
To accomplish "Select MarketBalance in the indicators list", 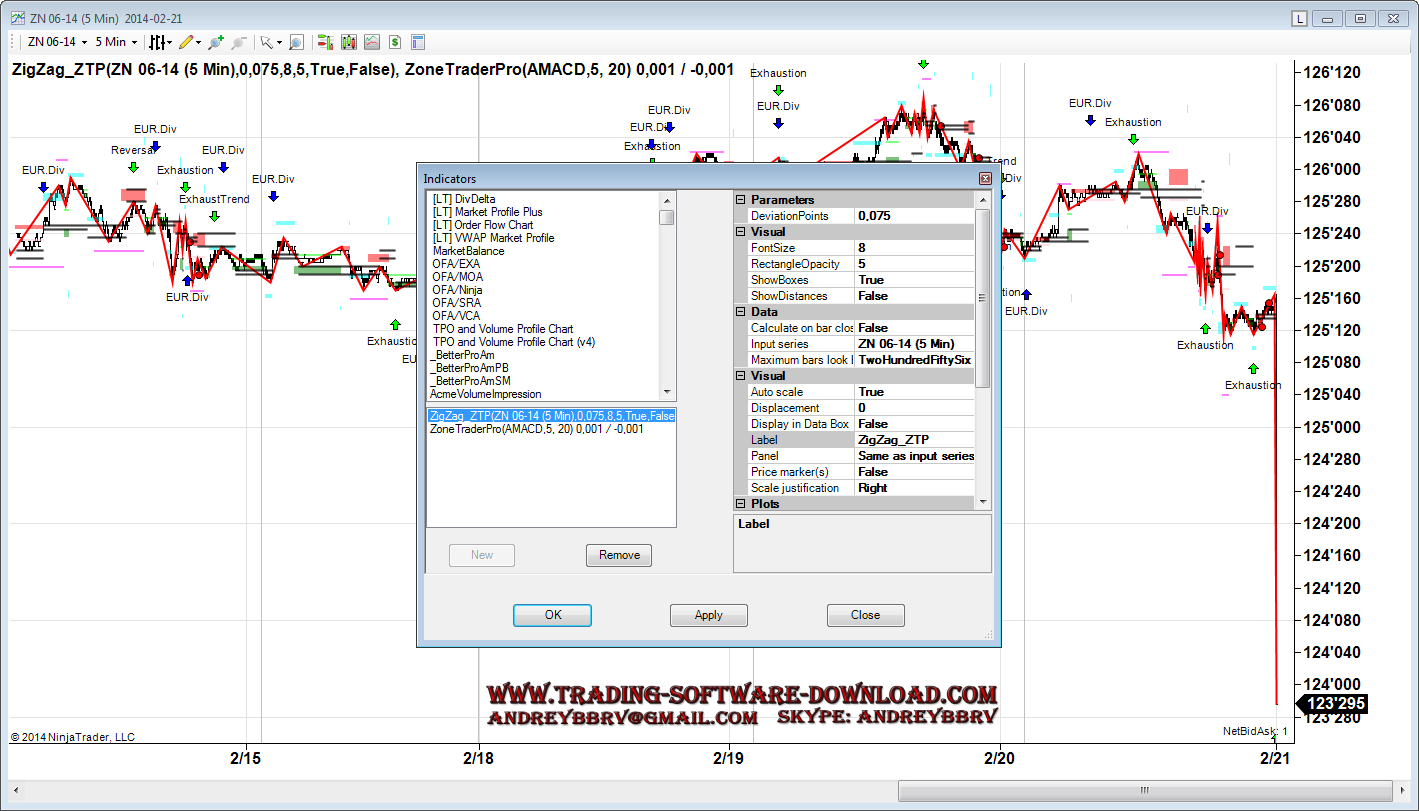I will 468,251.
